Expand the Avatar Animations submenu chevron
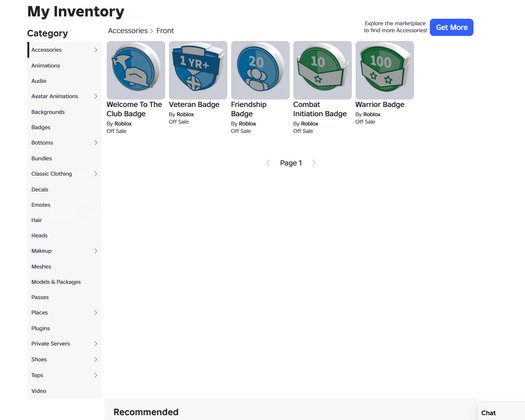525x420 pixels. 96,96
